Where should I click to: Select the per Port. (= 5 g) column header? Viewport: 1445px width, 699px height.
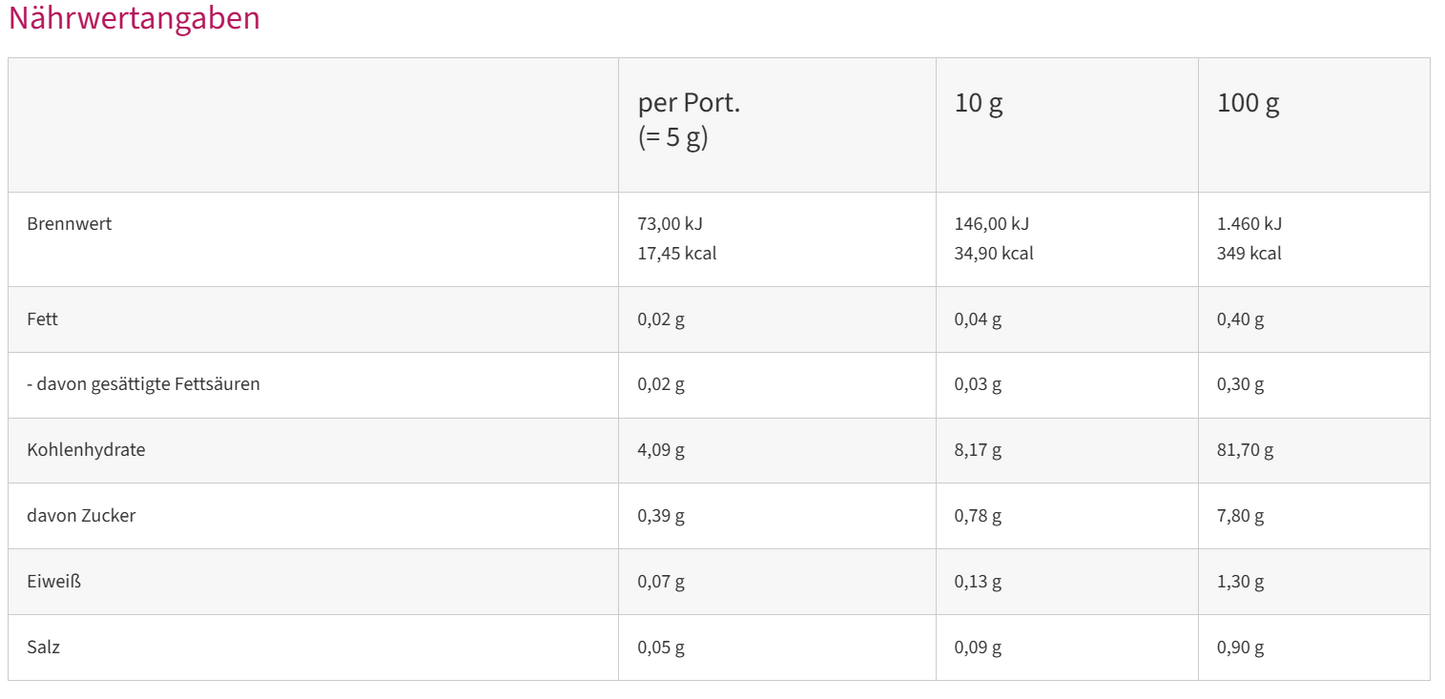[x=689, y=119]
